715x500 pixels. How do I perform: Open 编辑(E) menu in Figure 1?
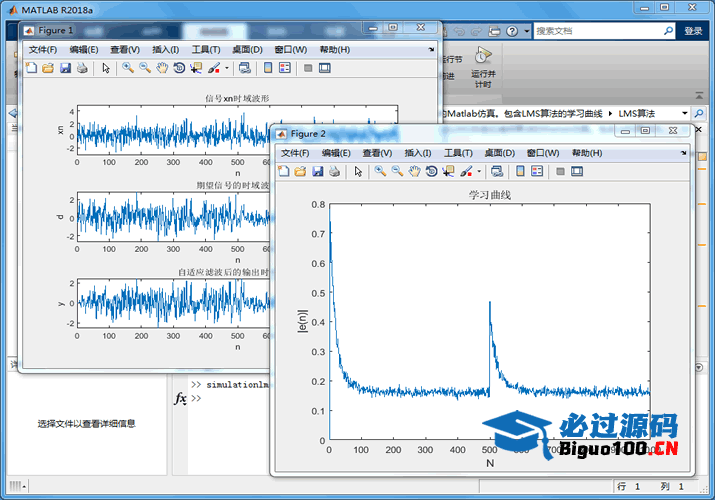coord(84,50)
